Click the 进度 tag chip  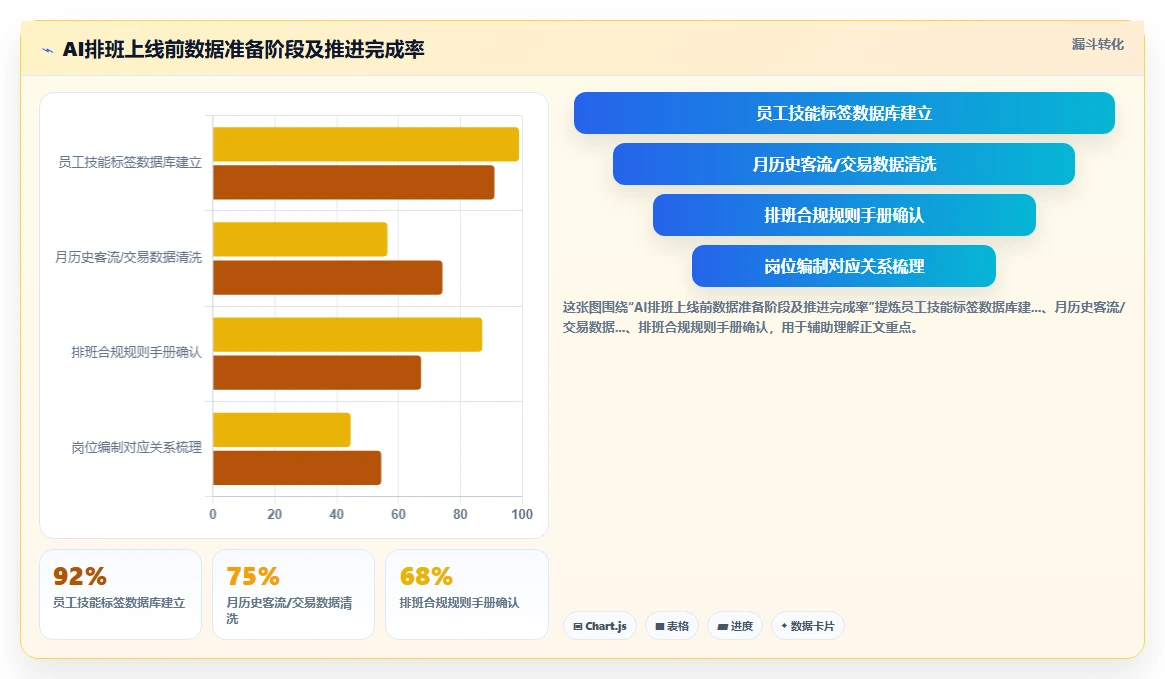735,626
